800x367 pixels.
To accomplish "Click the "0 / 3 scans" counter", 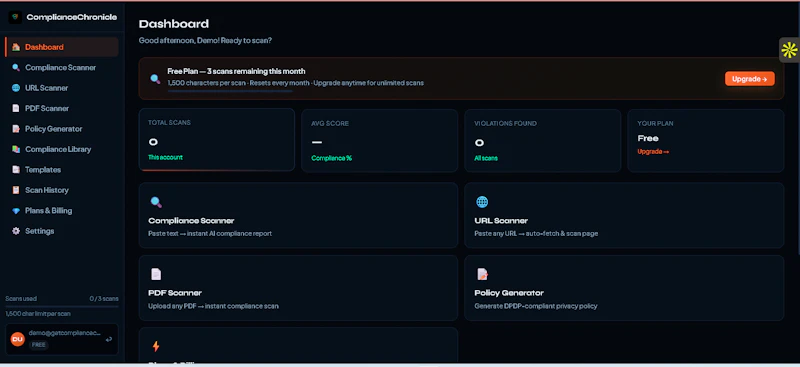I will pyautogui.click(x=104, y=299).
